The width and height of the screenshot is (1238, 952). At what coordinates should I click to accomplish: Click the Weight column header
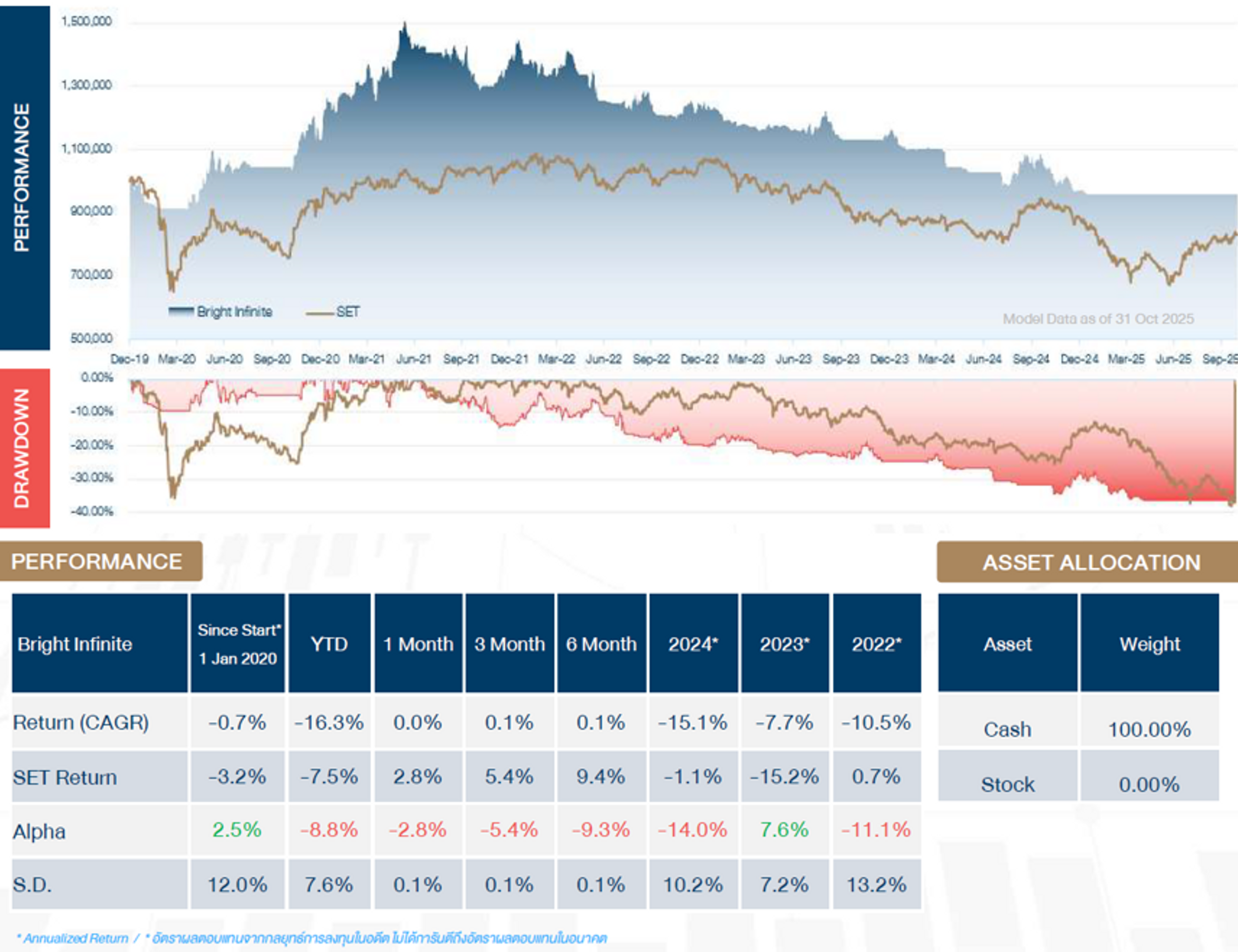point(1149,645)
